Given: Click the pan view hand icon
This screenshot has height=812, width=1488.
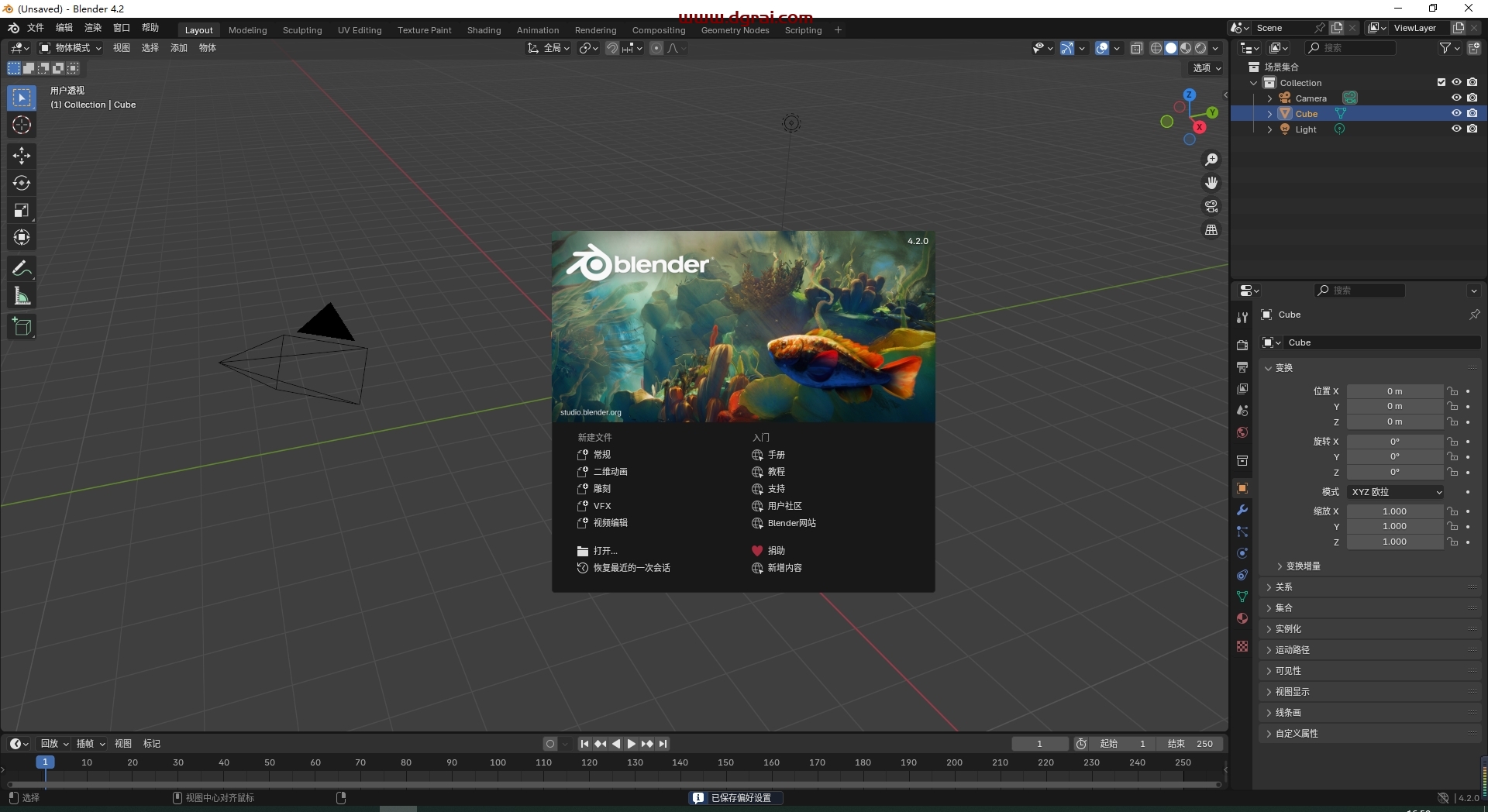Looking at the screenshot, I should pos(1211,183).
